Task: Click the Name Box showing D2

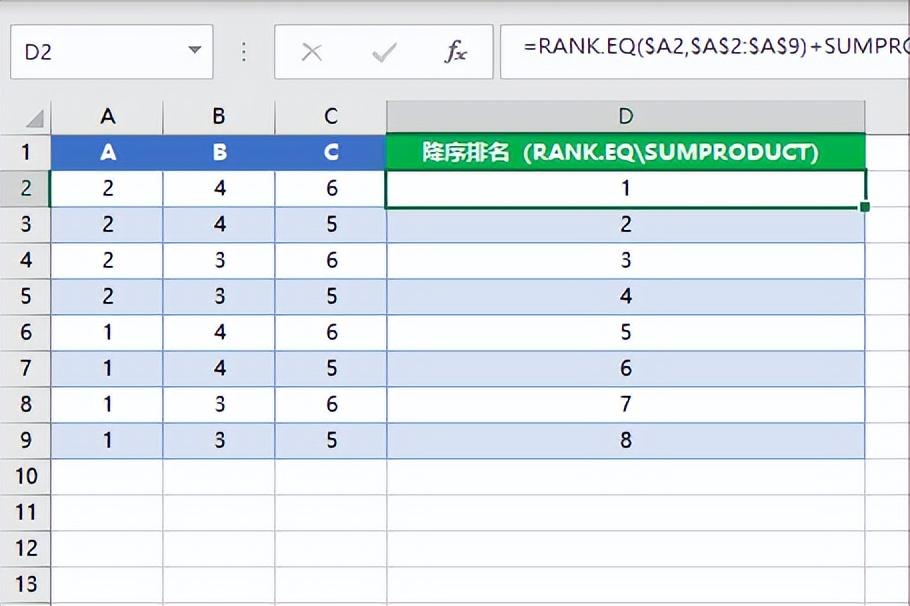Action: pos(111,52)
